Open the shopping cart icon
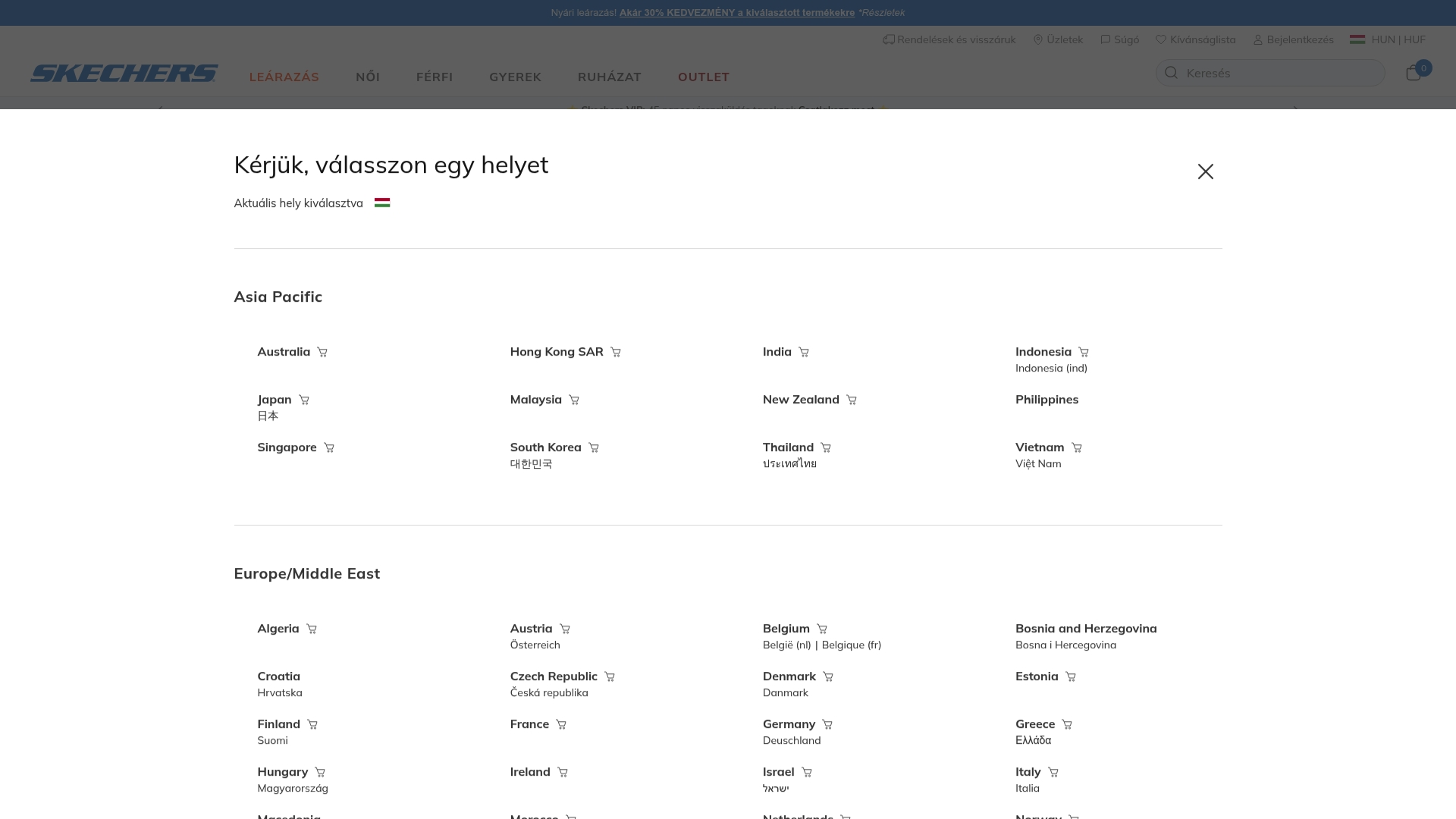This screenshot has height=819, width=1456. pos(1413,73)
